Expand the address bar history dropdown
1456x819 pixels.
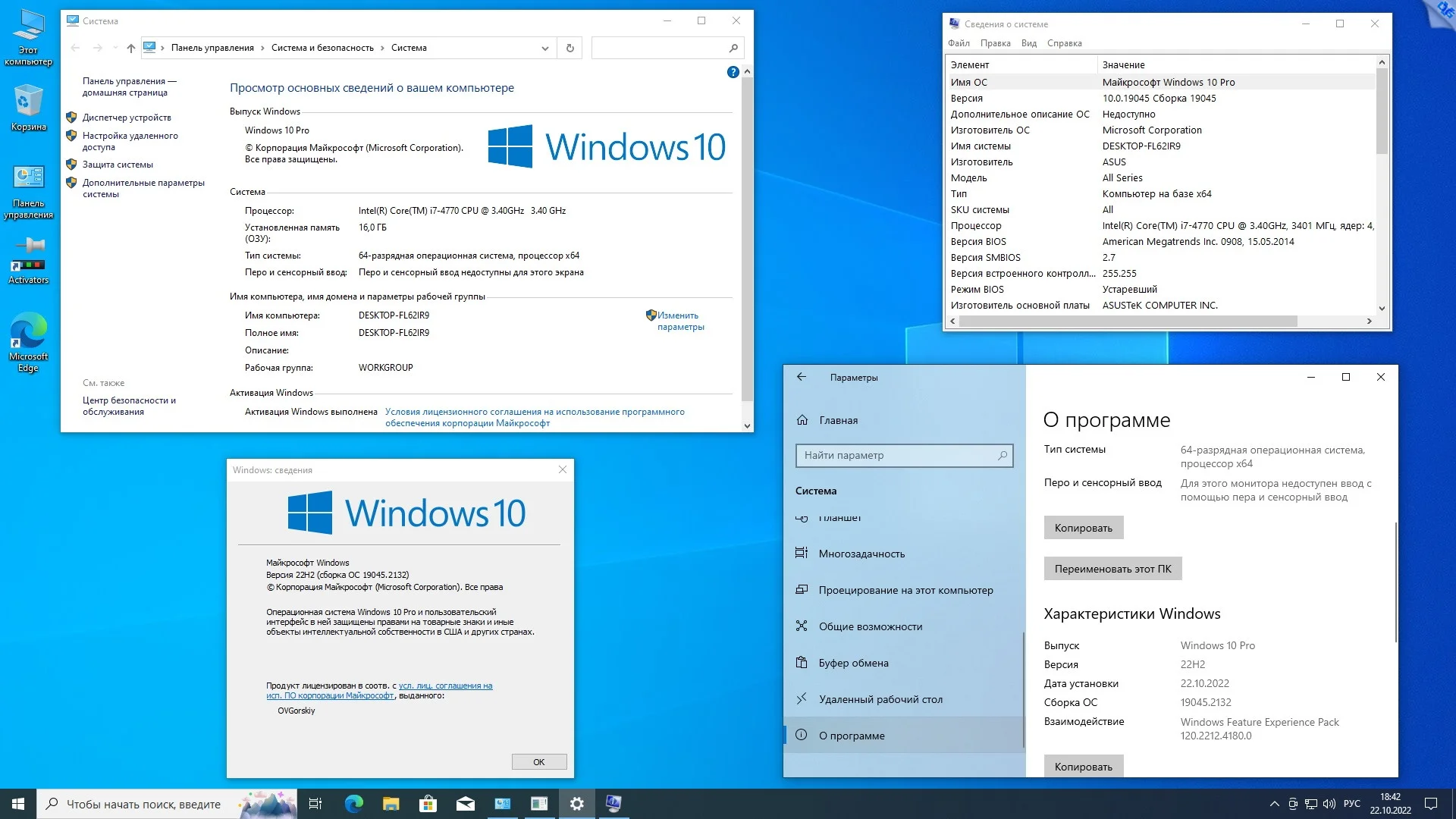544,48
